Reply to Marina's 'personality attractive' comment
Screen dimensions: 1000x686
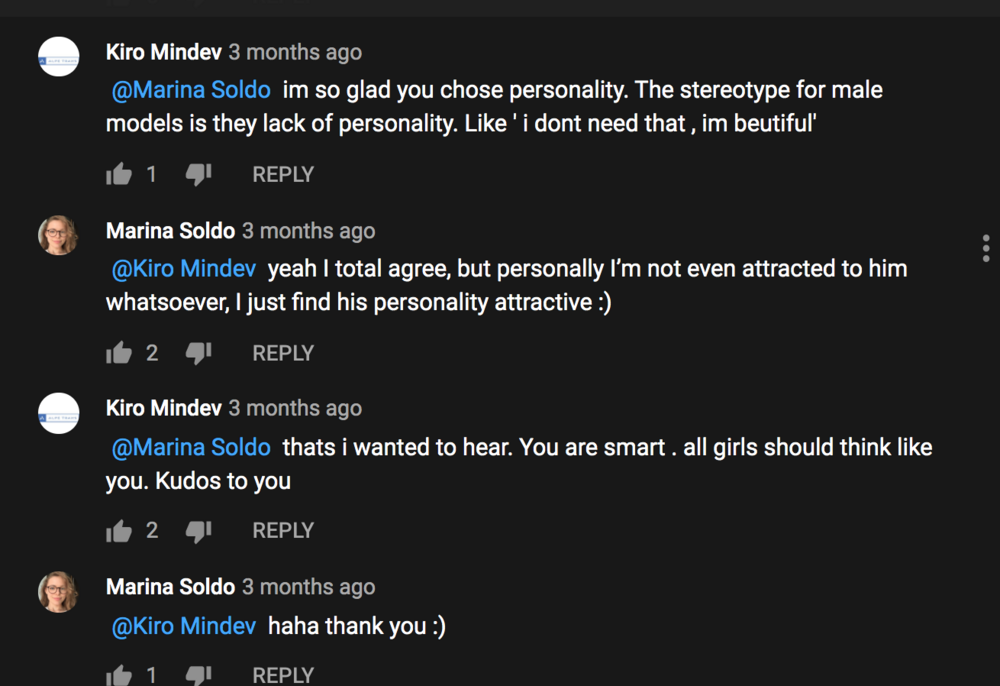(x=283, y=353)
